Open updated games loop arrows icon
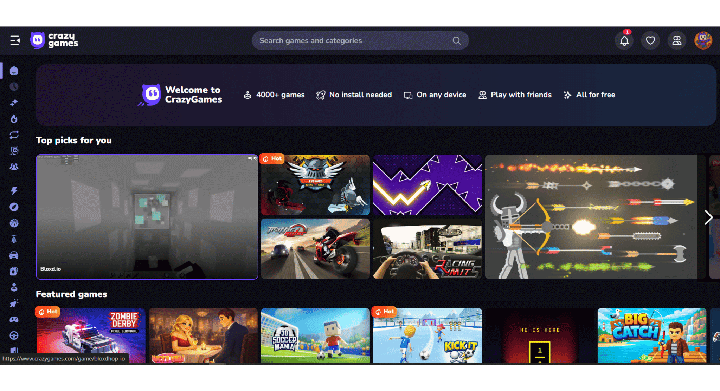 (x=14, y=135)
